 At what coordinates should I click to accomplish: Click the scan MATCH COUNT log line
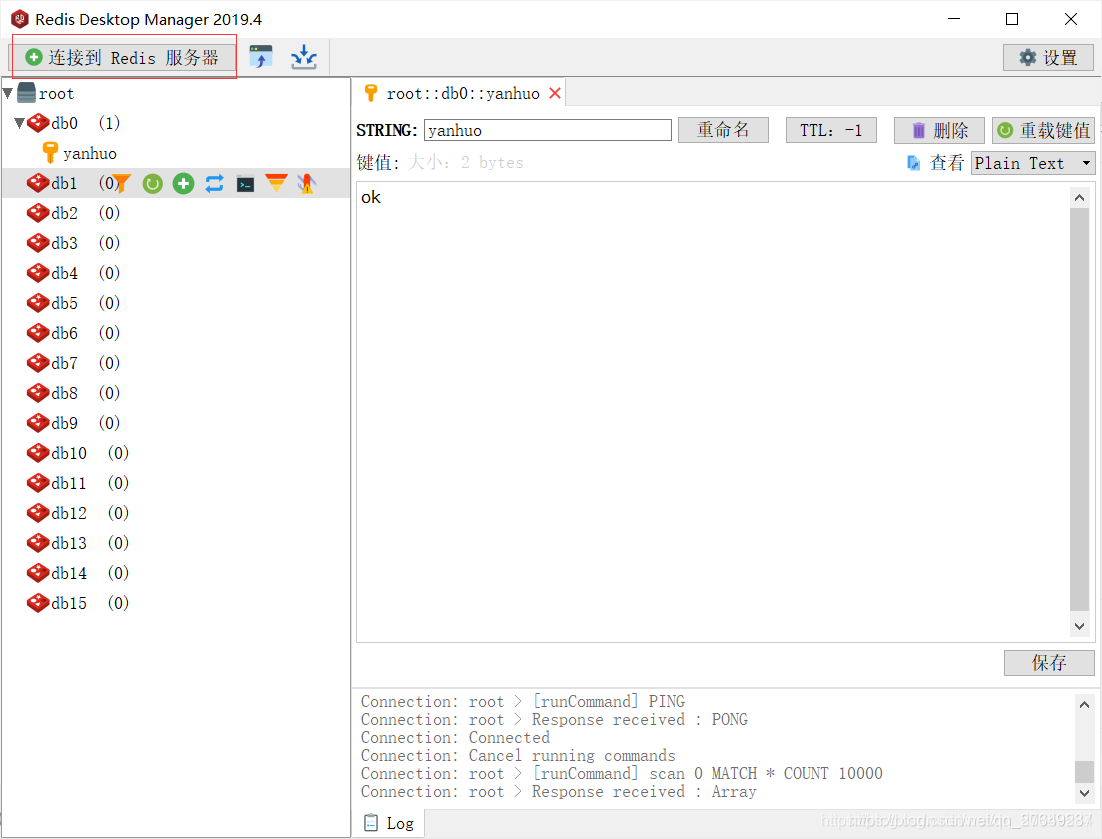tap(621, 774)
